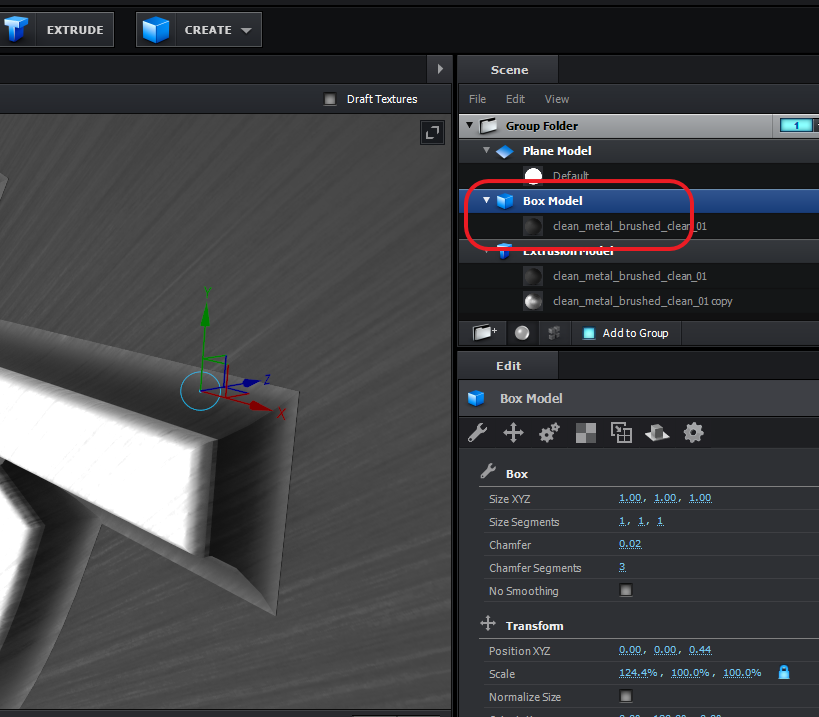Viewport: 819px width, 717px height.
Task: Open the wrench Box properties tab
Action: click(x=477, y=433)
